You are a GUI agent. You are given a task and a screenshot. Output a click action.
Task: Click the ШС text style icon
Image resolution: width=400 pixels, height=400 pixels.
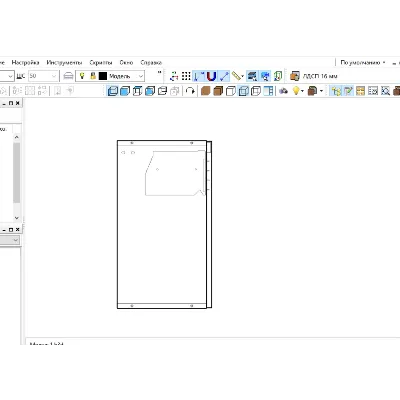pyautogui.click(x=21, y=76)
